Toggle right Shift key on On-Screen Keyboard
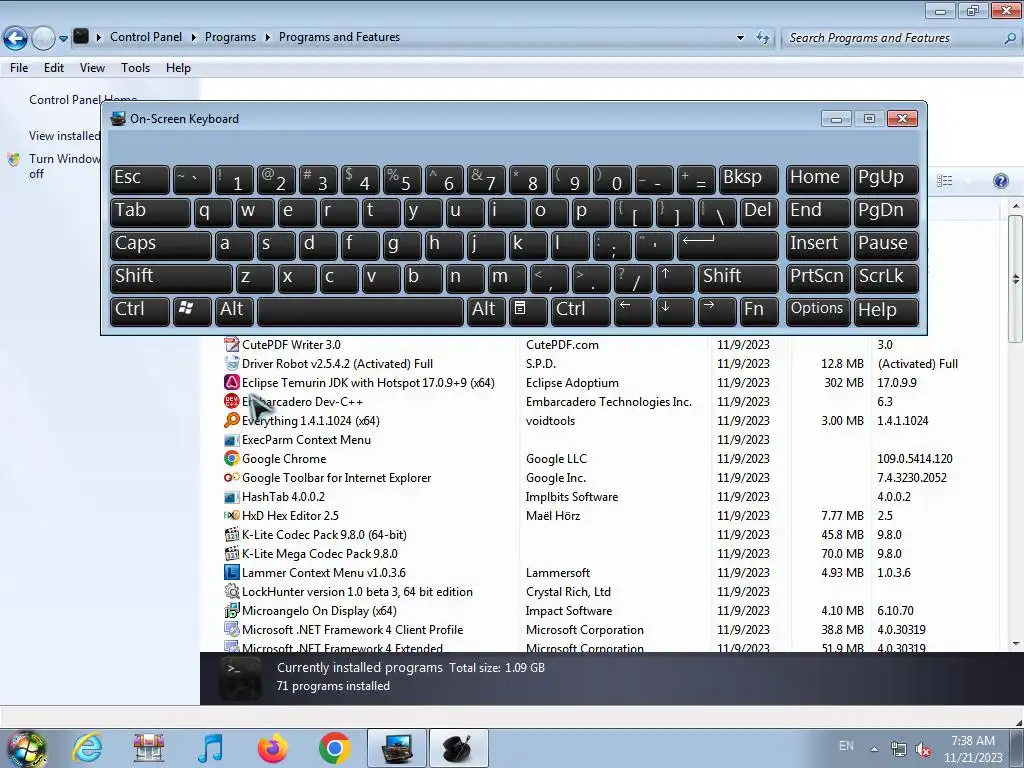Image resolution: width=1024 pixels, height=768 pixels. point(738,277)
